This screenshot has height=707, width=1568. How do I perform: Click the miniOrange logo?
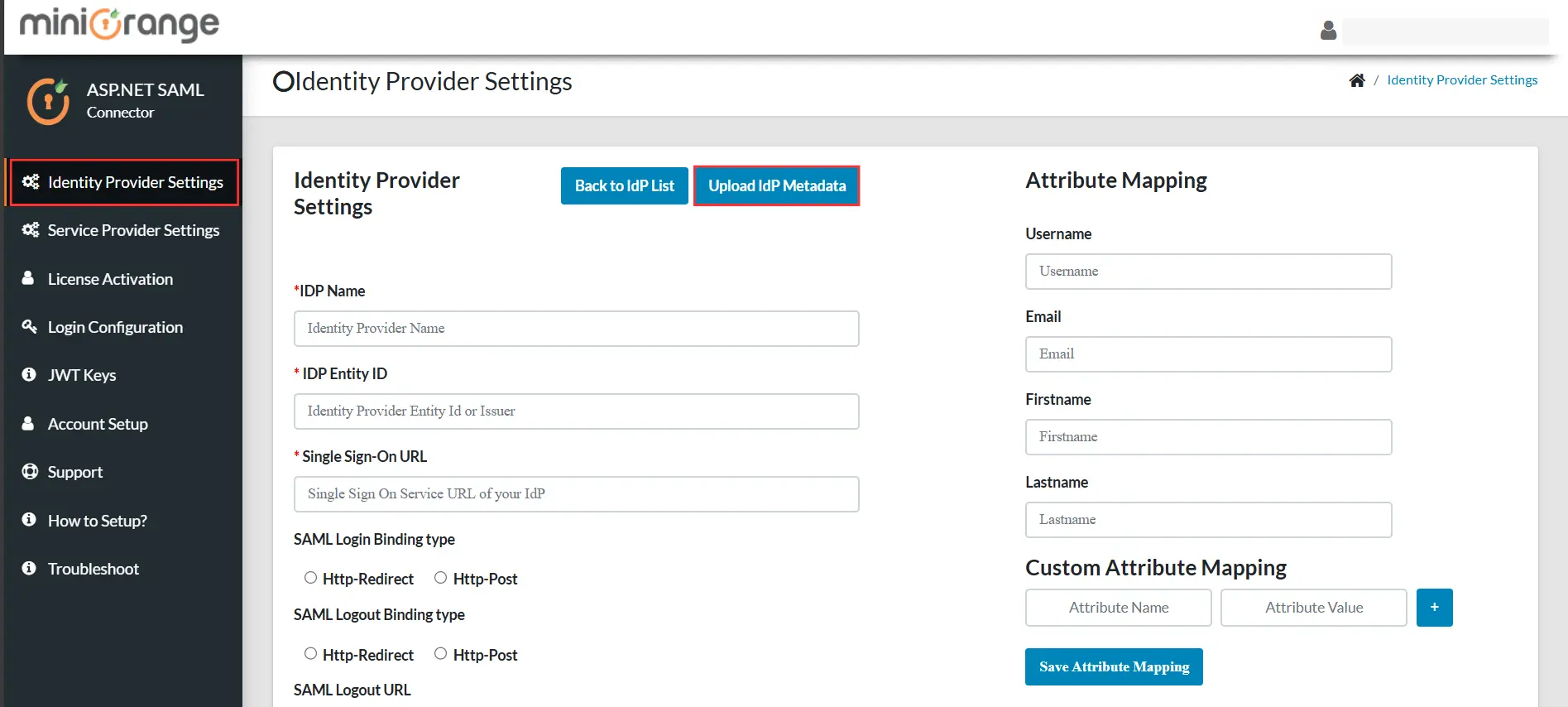(x=119, y=25)
